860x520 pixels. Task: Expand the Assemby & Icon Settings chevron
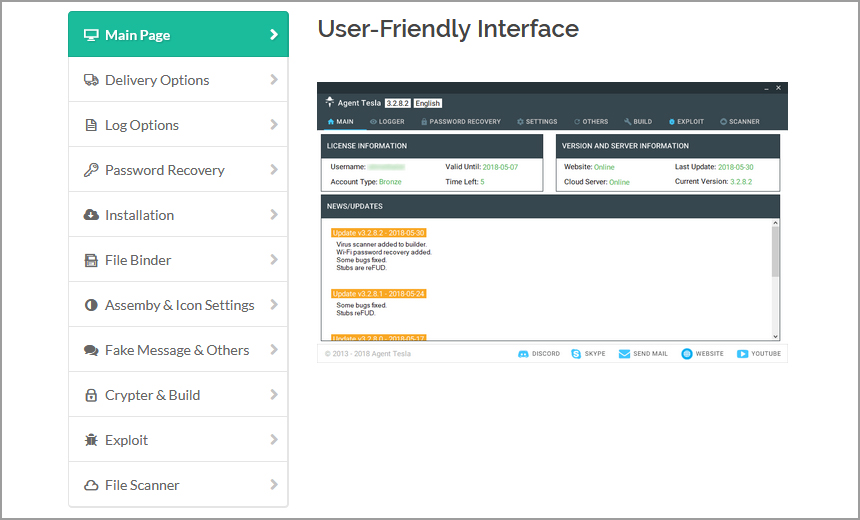[x=274, y=305]
